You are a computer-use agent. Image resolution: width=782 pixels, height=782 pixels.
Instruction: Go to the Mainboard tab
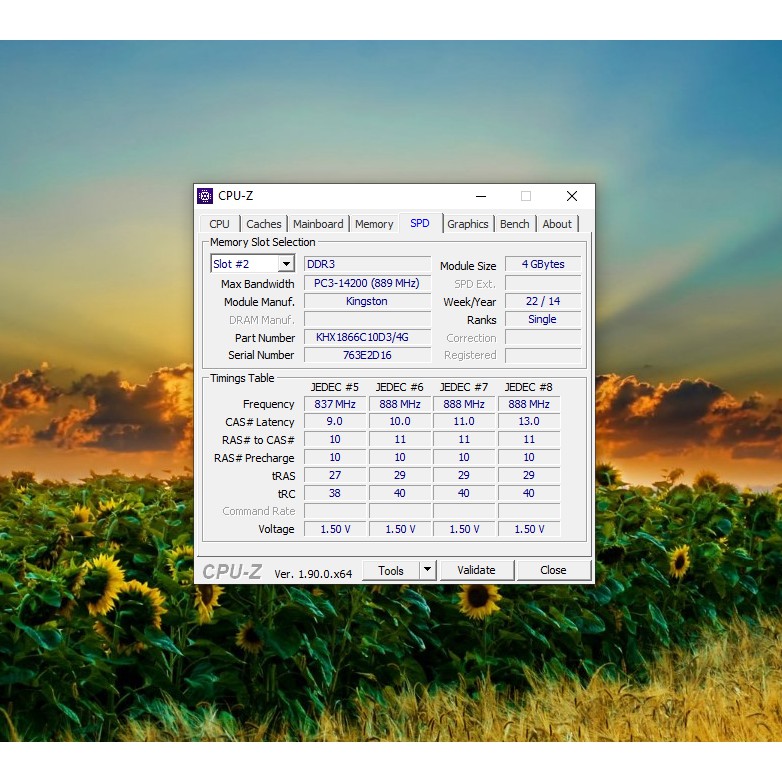[318, 224]
